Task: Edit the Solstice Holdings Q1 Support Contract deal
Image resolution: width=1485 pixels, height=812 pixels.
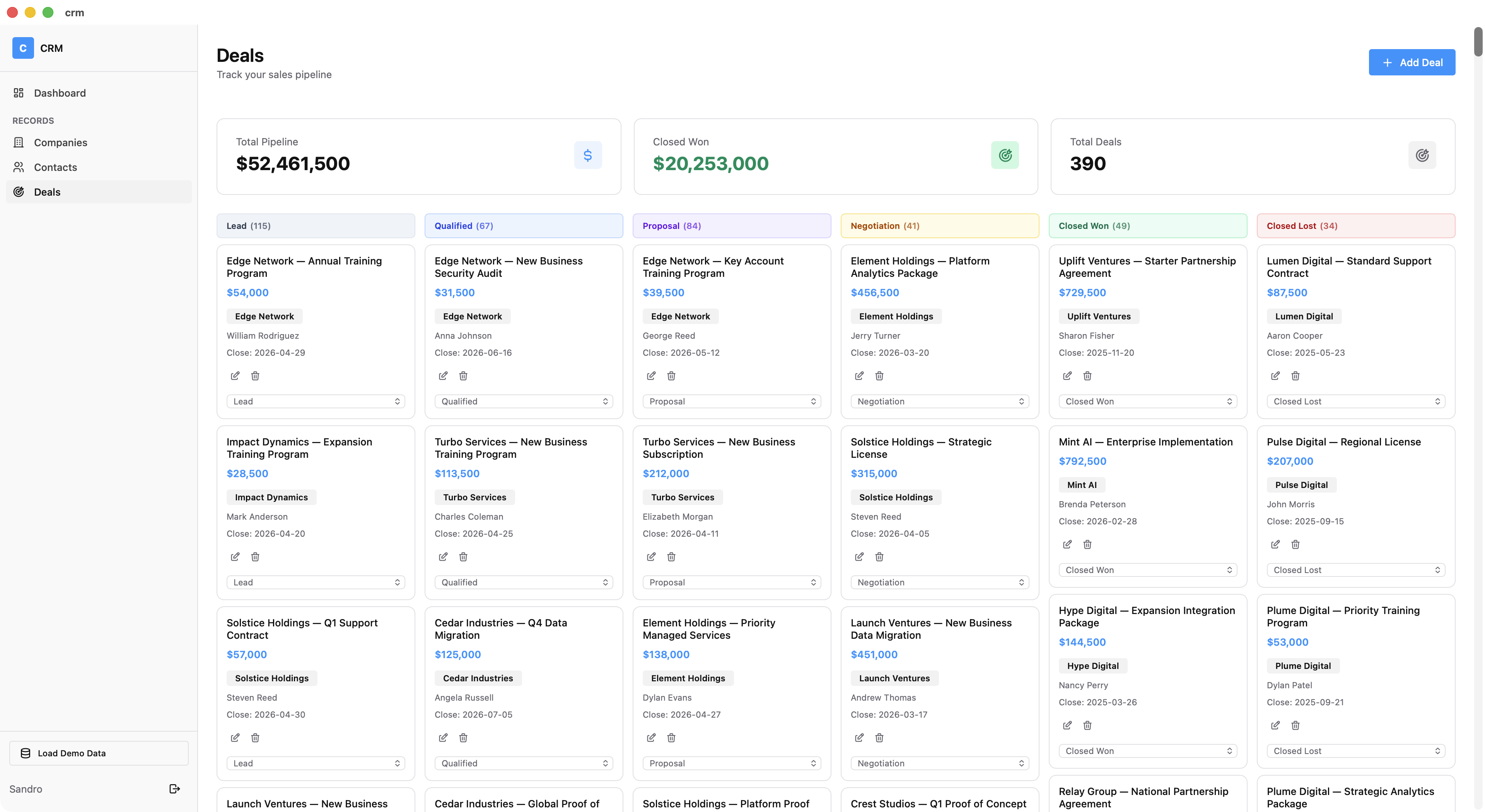Action: point(235,738)
